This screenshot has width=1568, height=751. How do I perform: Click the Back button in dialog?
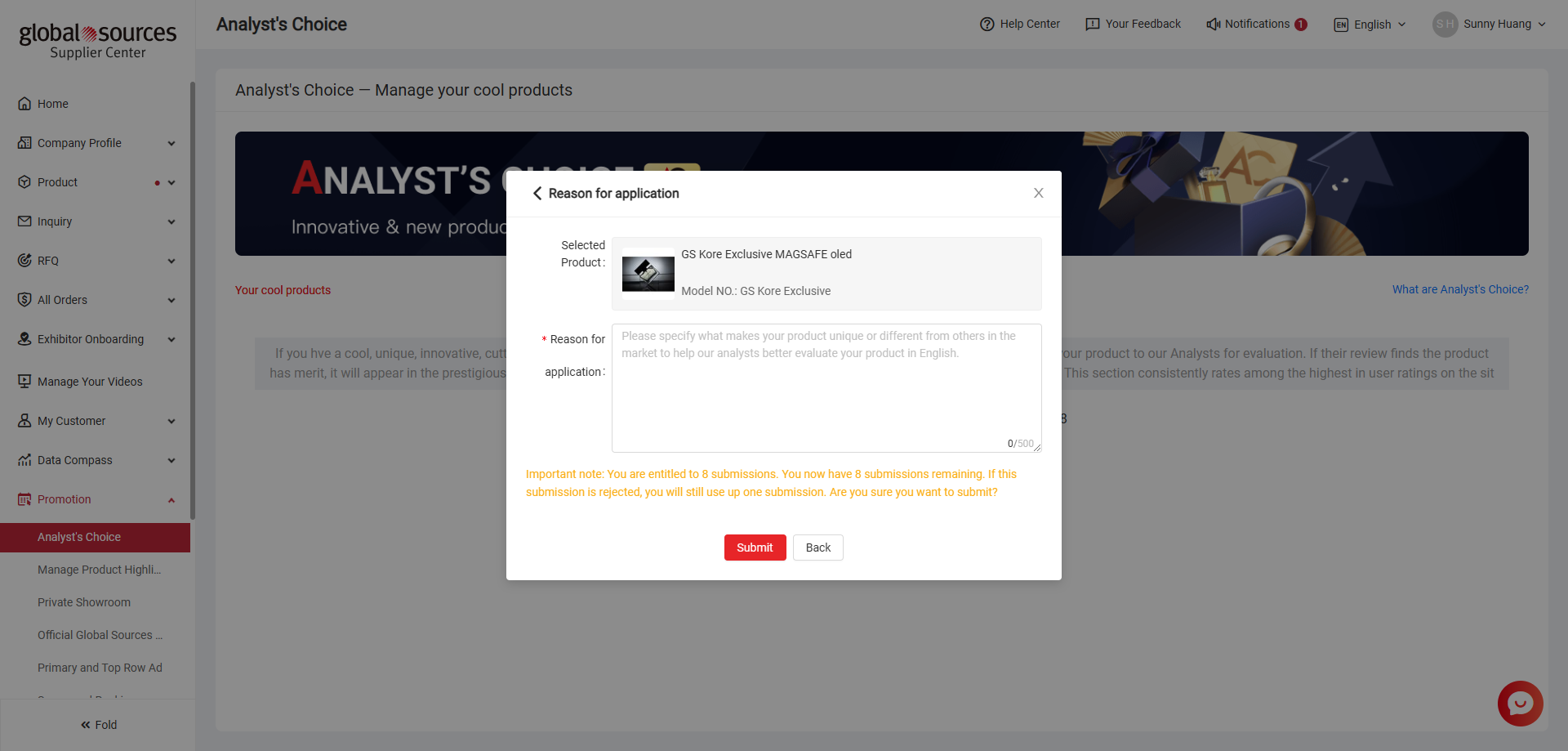(x=817, y=548)
